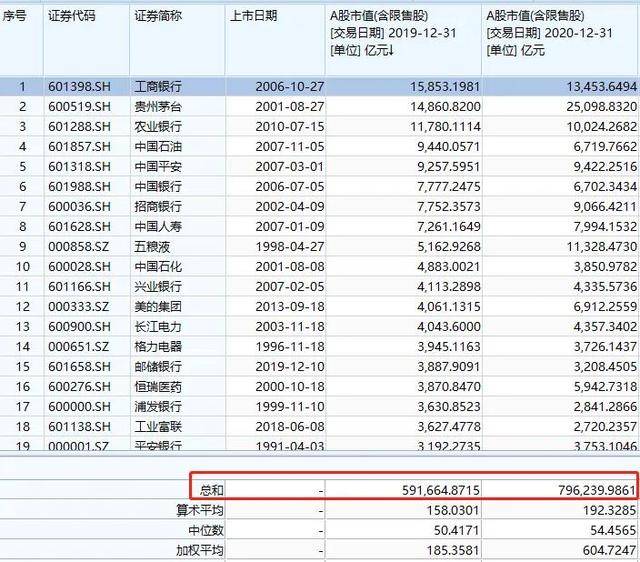This screenshot has height=562, width=640.
Task: Click listing date 2001-08-08
Action: pos(290,267)
